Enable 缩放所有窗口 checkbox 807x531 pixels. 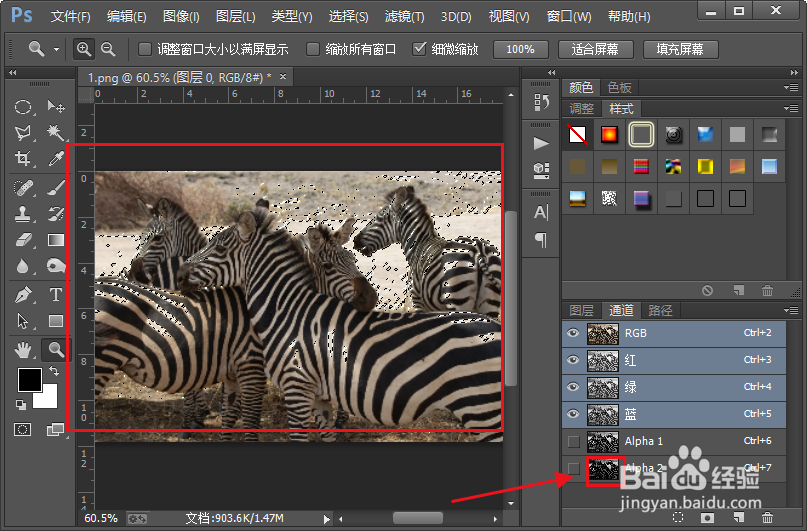tap(313, 49)
